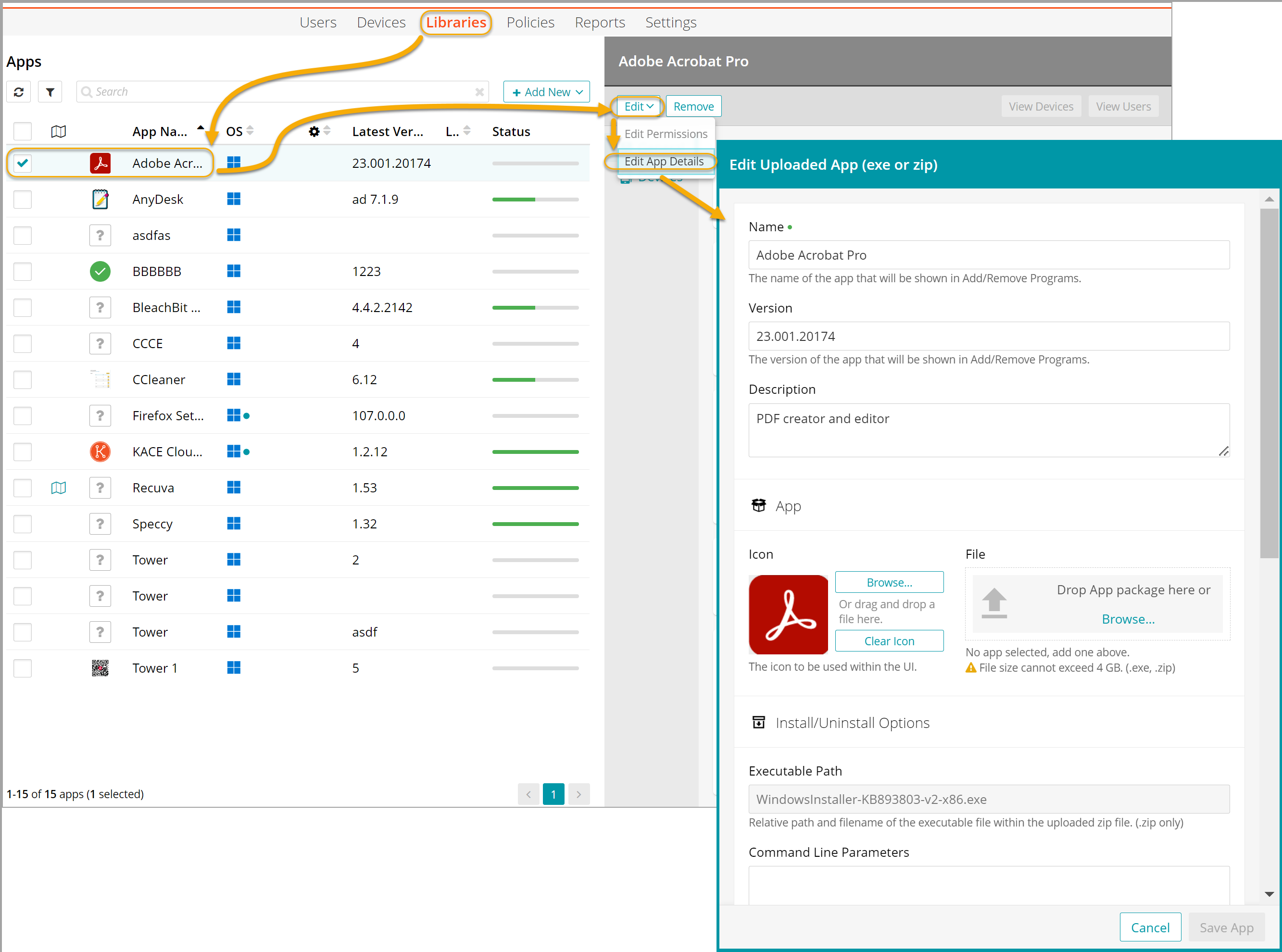
Task: Click the CCleaner status progress bar
Action: point(535,380)
